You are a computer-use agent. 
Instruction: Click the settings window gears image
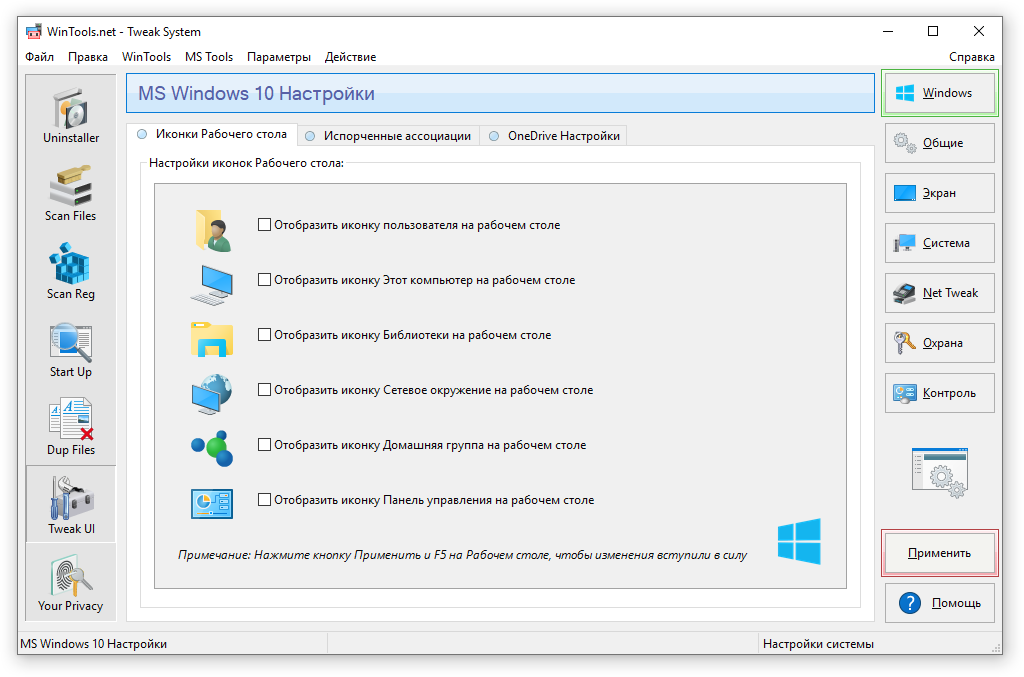(x=940, y=473)
